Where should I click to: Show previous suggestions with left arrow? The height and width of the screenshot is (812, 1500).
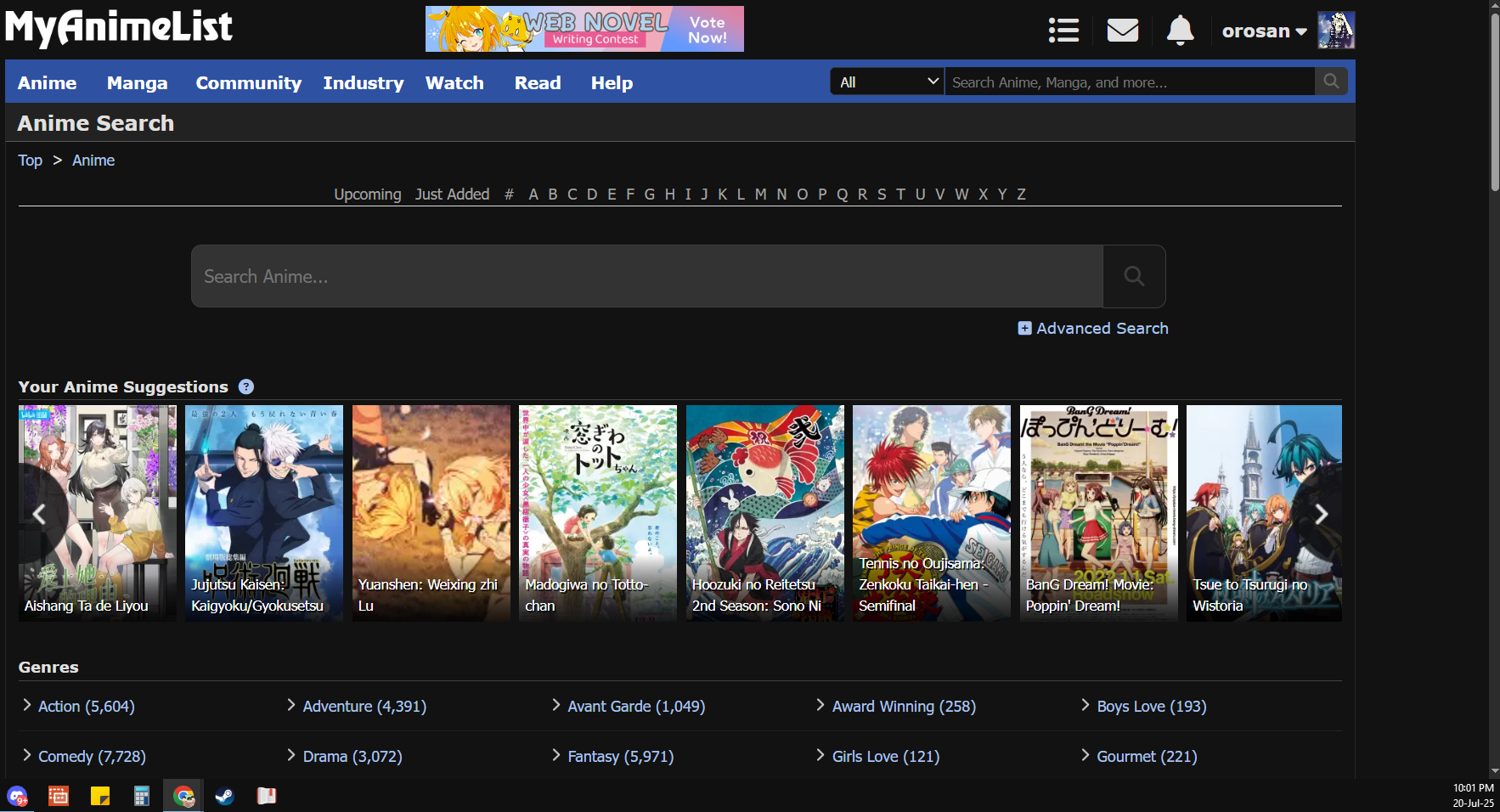[x=39, y=514]
